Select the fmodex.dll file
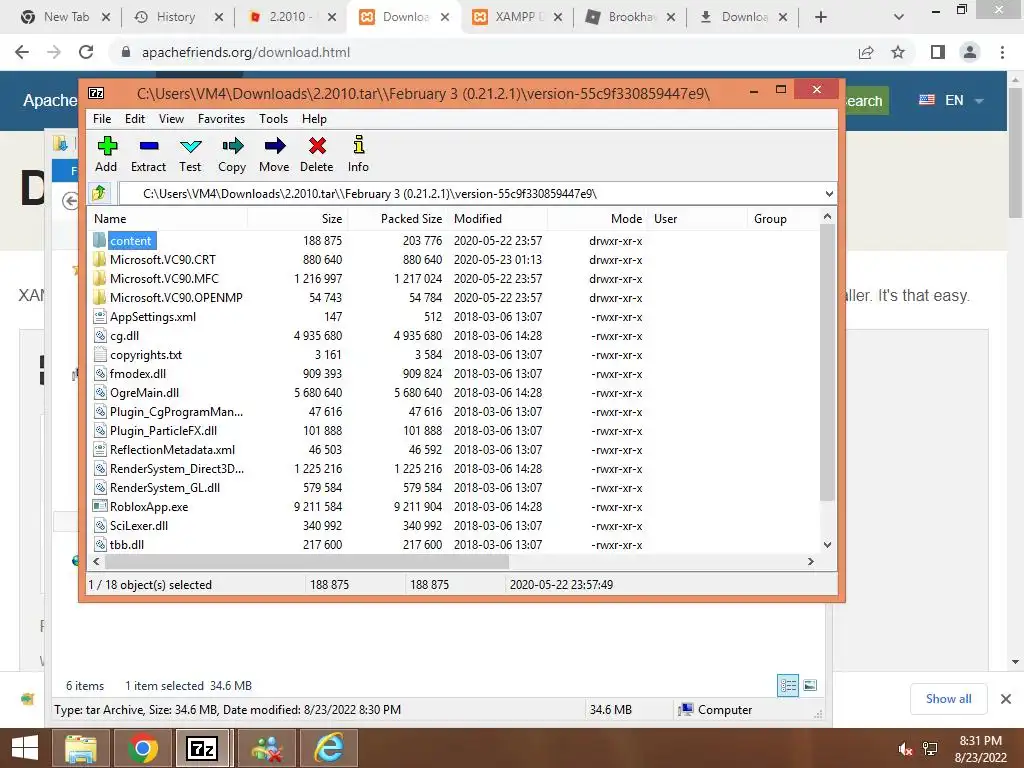Viewport: 1024px width, 768px height. coord(138,374)
